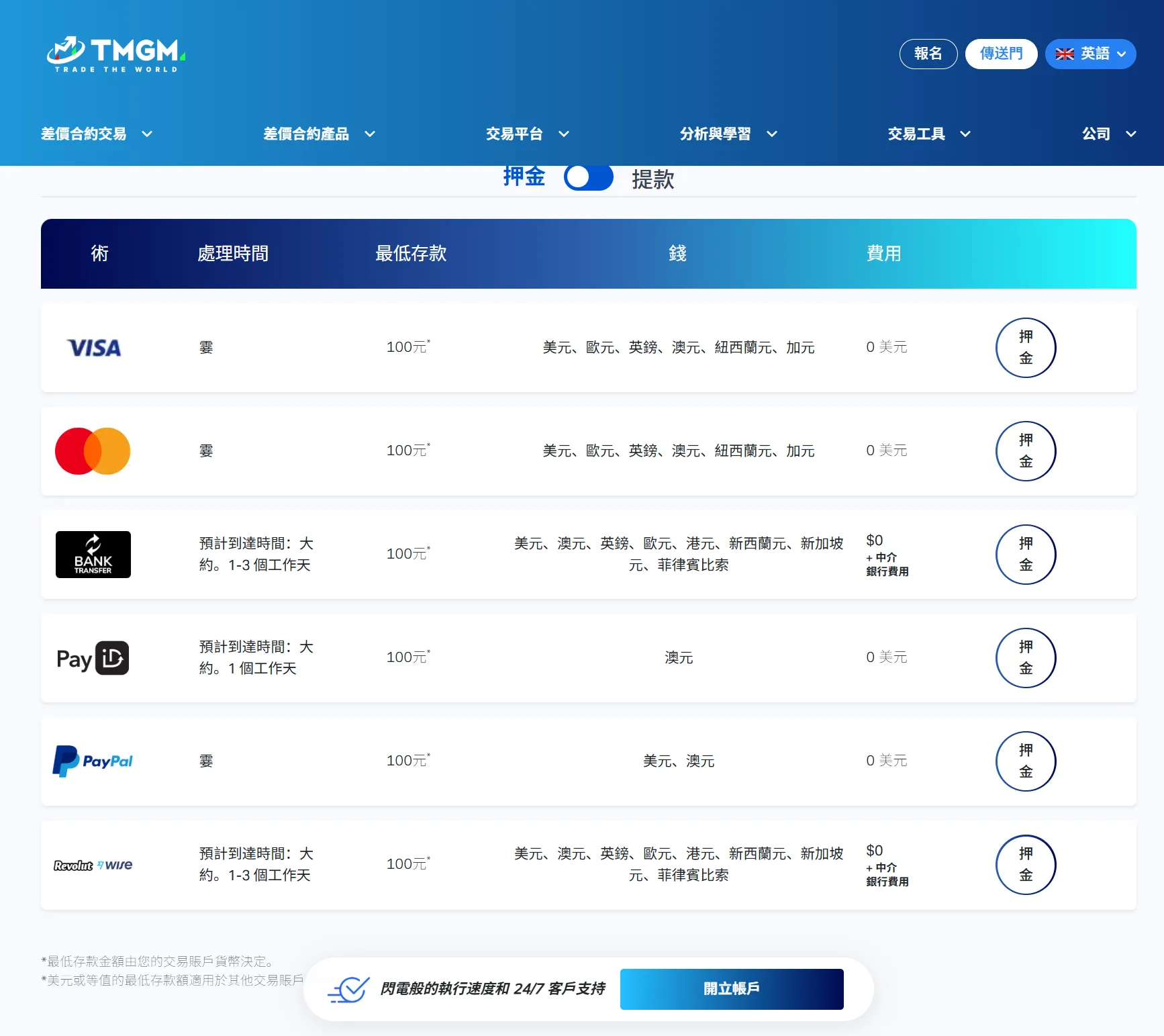
Task: Expand the 差價合約產品 menu chevron
Action: (370, 134)
